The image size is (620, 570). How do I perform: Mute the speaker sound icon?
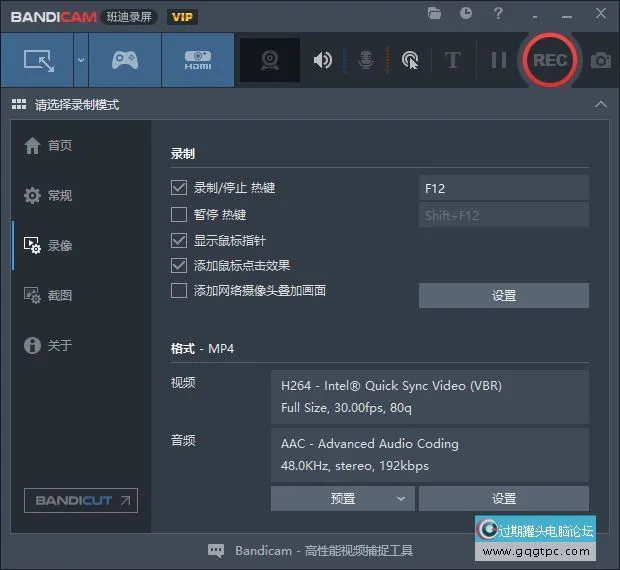coord(322,60)
